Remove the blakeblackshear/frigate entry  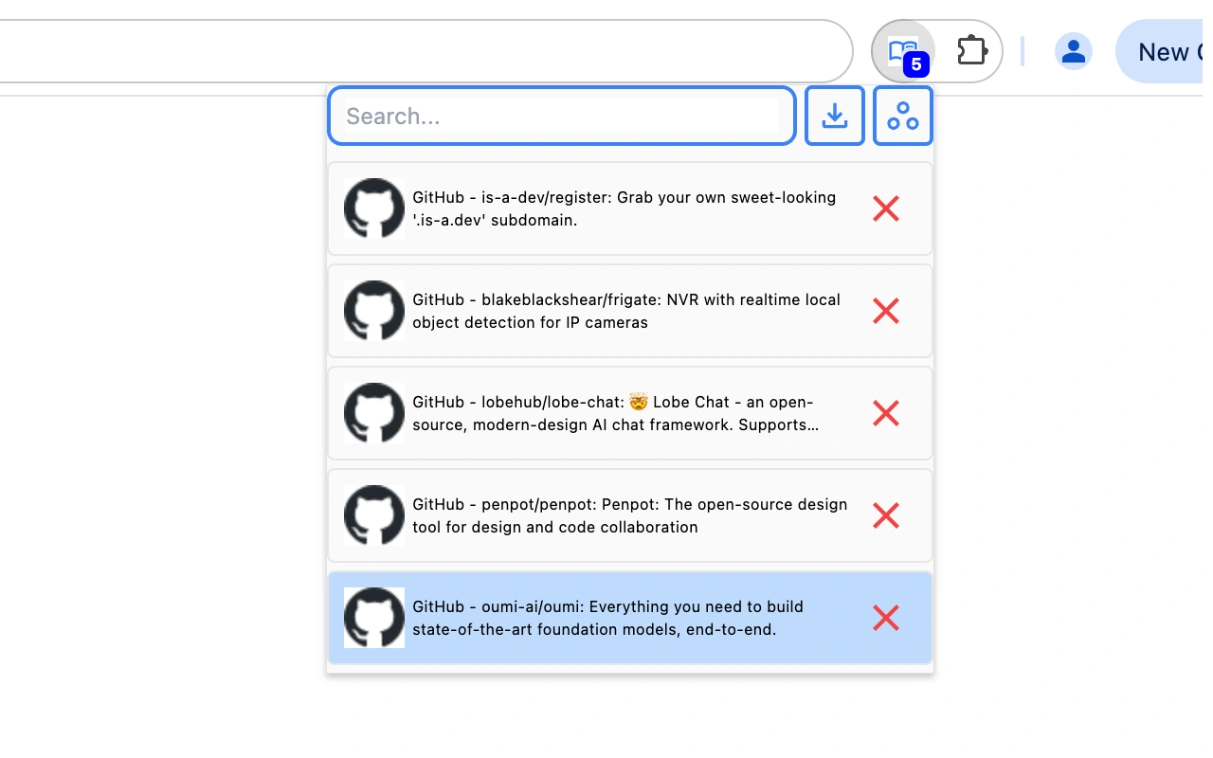886,311
